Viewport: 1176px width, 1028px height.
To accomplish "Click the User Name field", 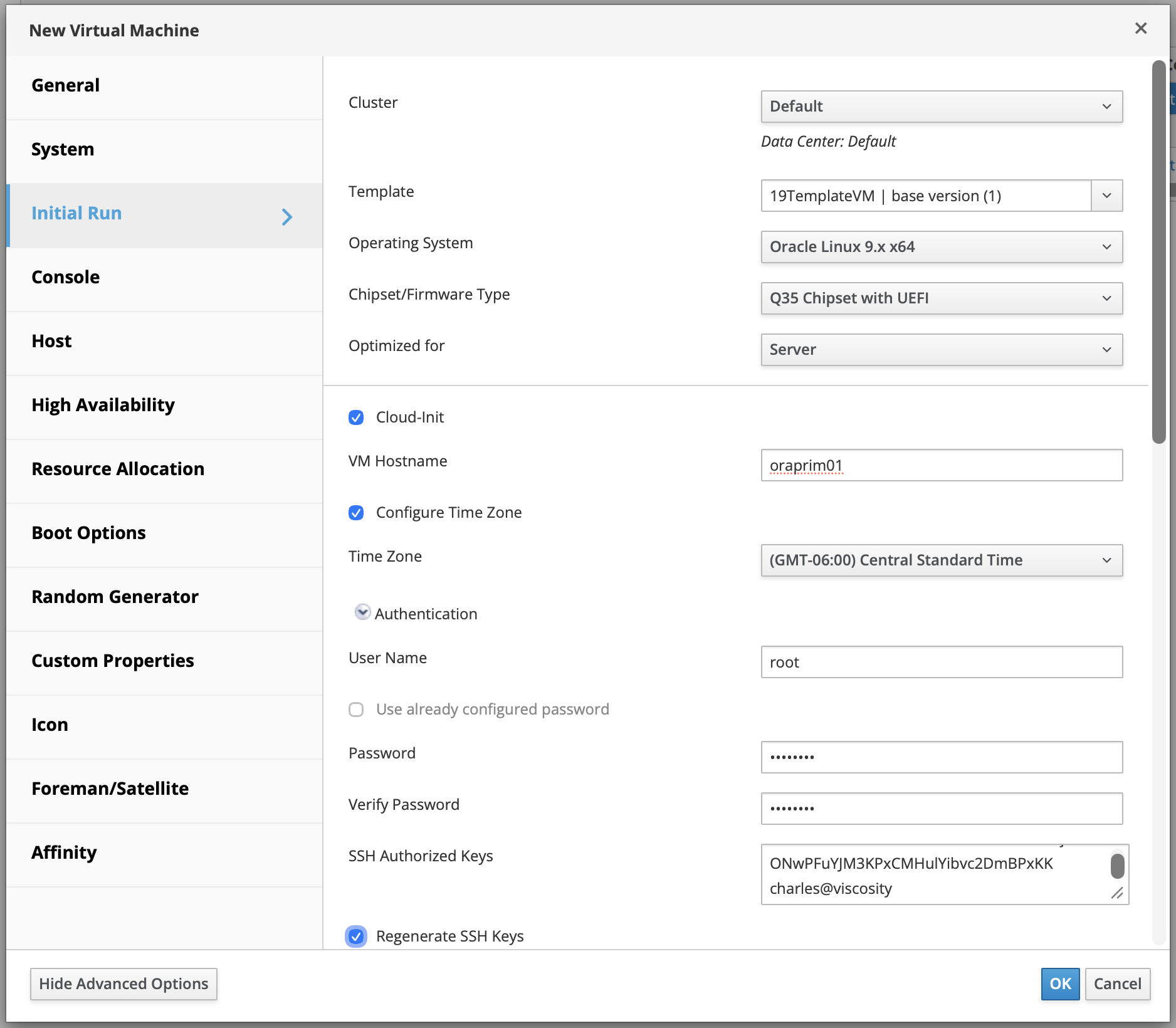I will point(942,662).
